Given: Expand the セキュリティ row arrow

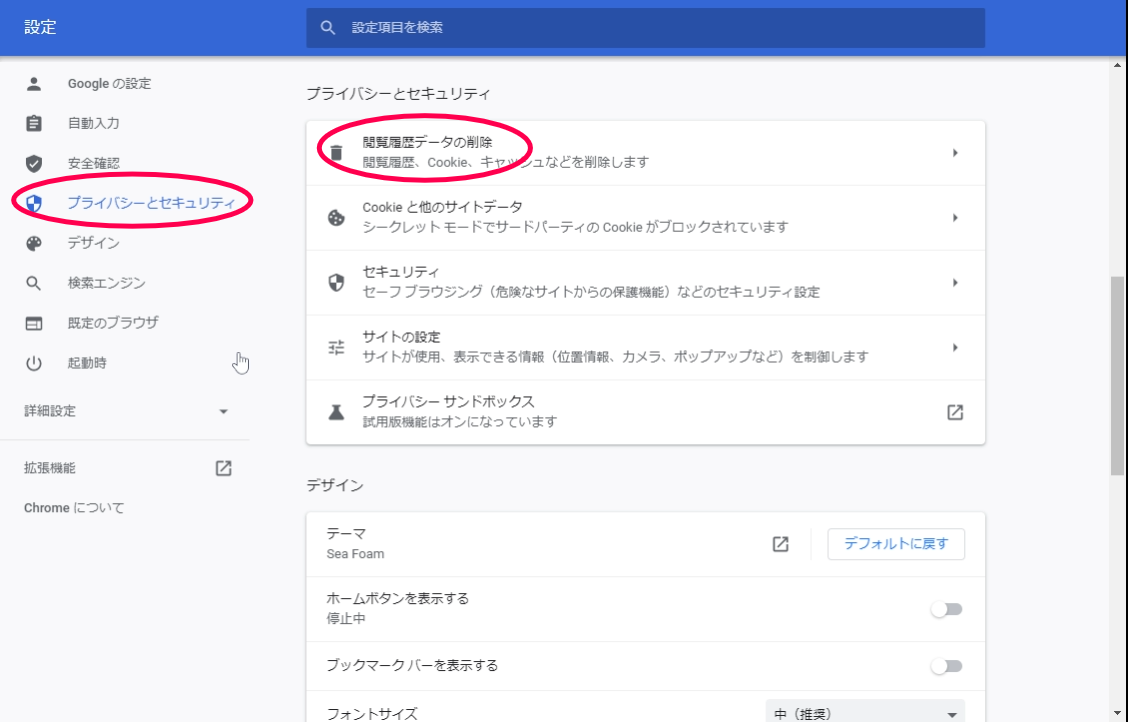Looking at the screenshot, I should (x=955, y=282).
